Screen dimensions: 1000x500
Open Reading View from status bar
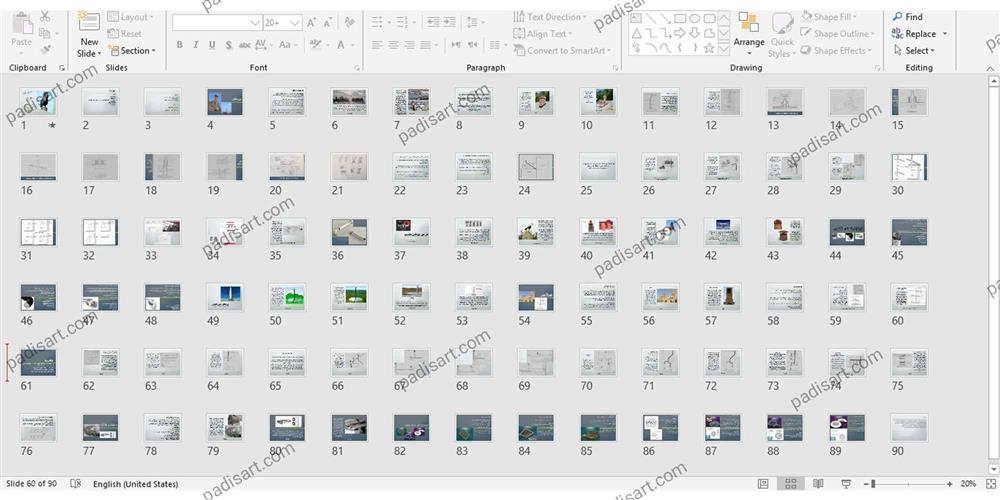tap(818, 484)
